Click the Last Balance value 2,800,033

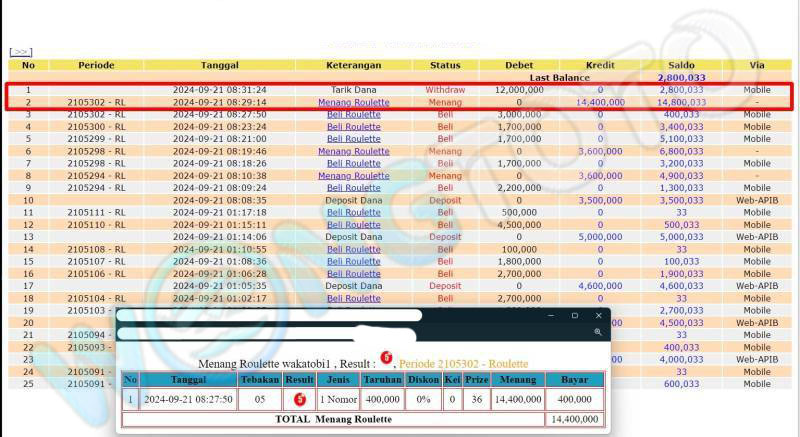[680, 77]
